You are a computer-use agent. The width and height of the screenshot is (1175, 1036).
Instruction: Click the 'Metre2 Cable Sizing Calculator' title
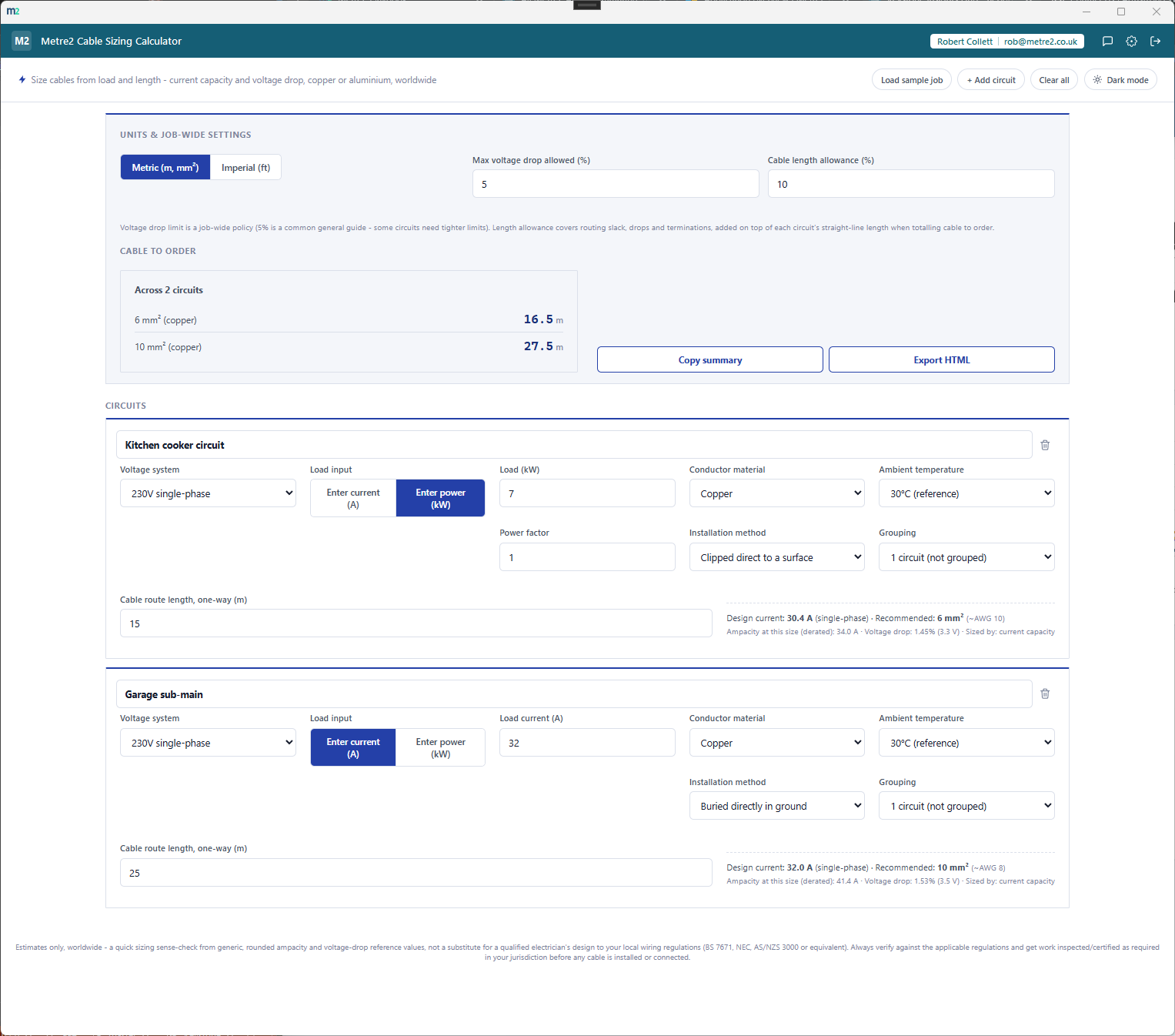[111, 42]
